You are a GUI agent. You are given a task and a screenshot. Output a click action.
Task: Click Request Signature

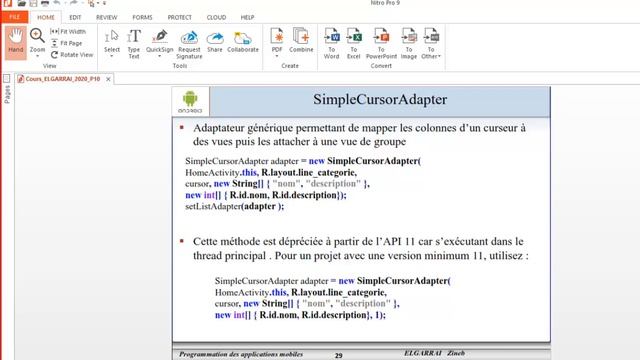189,44
